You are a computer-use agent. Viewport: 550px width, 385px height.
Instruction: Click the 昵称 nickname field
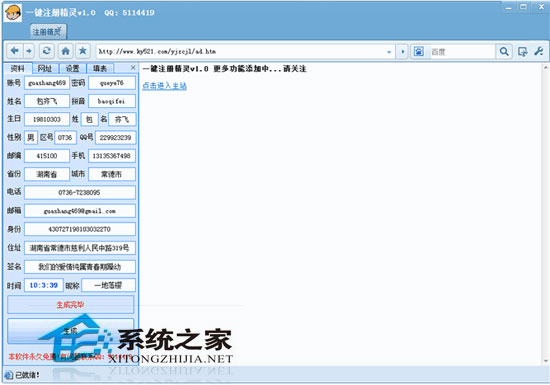(108, 285)
